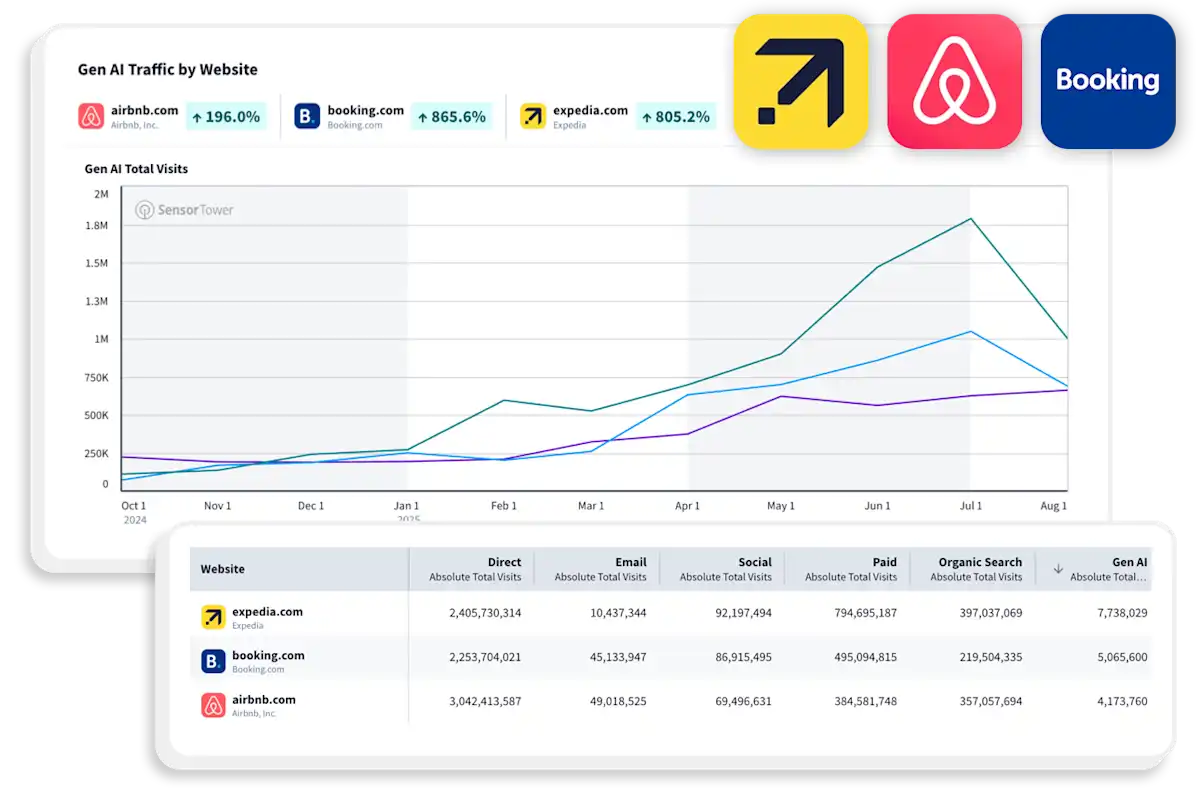Click Expedia Gen AI value 7,738,029

click(x=1122, y=613)
